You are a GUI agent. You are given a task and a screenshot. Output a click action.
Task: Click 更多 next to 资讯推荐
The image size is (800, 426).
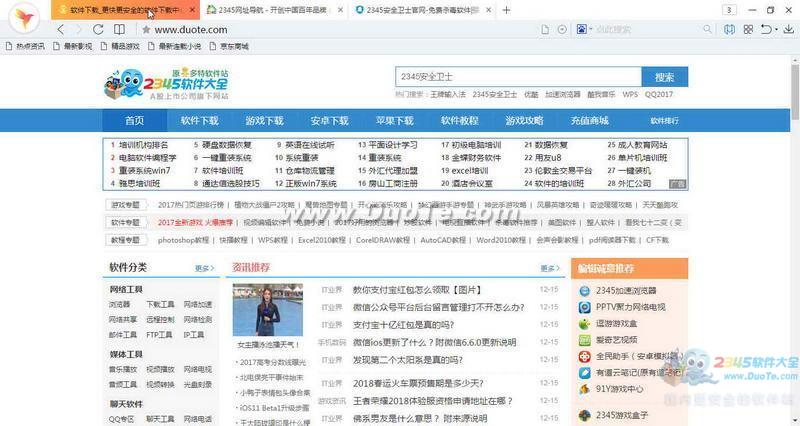(550, 268)
